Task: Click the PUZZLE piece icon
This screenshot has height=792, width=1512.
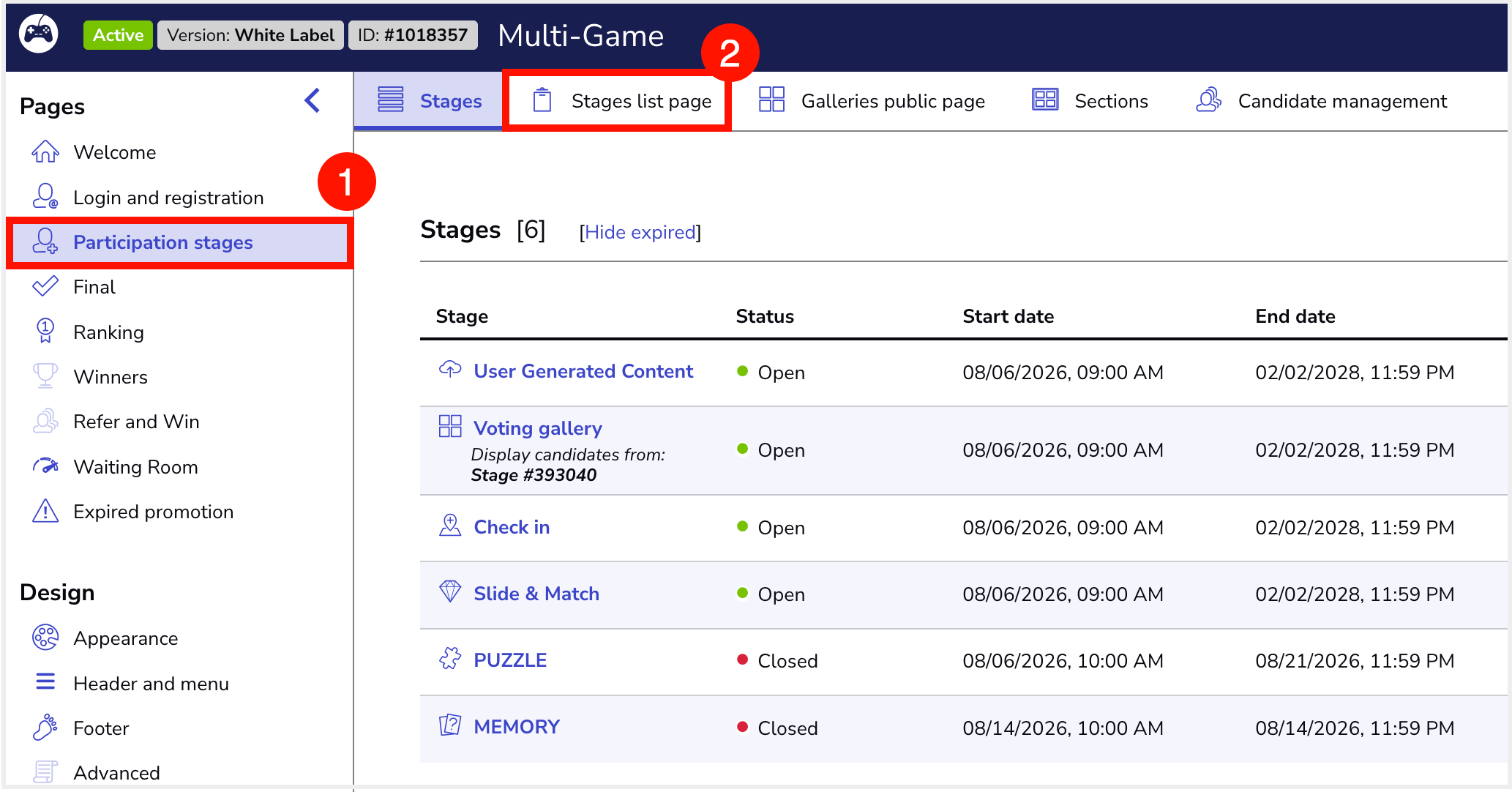Action: click(450, 659)
